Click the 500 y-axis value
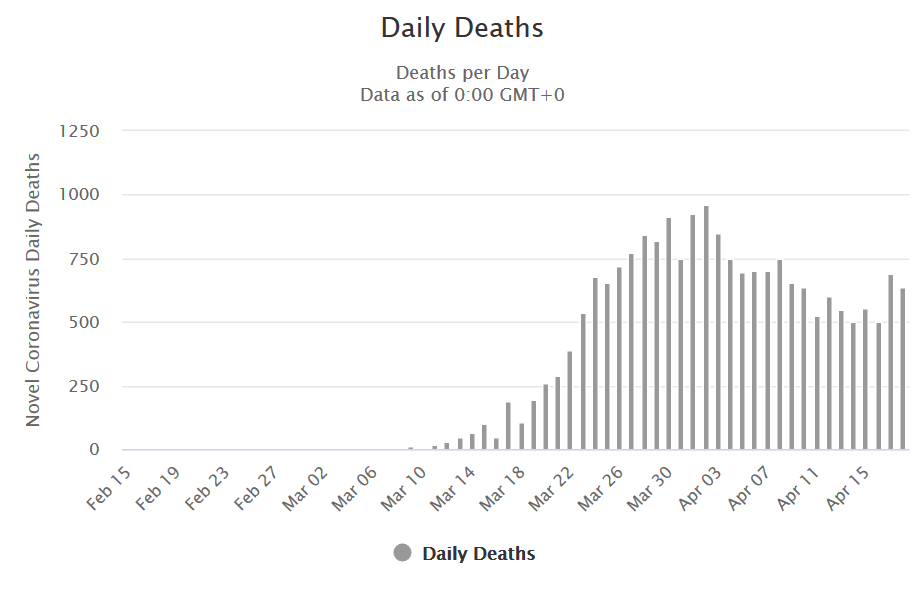 (x=84, y=323)
